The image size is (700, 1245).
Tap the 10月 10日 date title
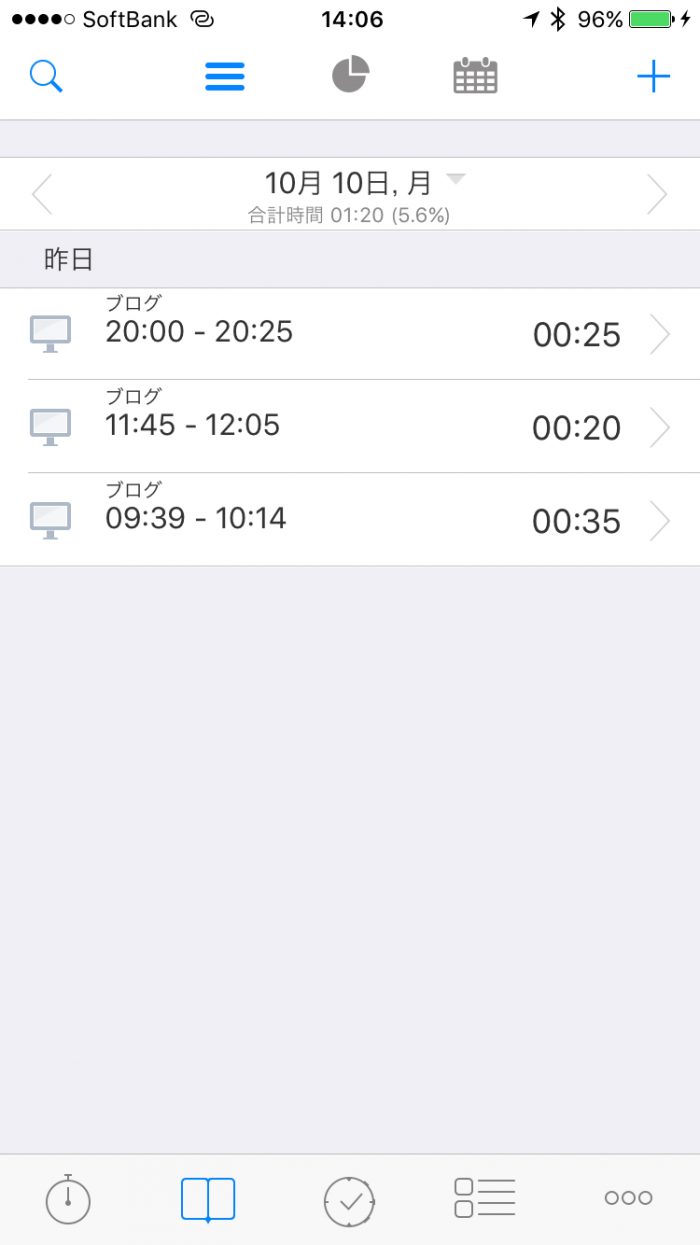347,183
